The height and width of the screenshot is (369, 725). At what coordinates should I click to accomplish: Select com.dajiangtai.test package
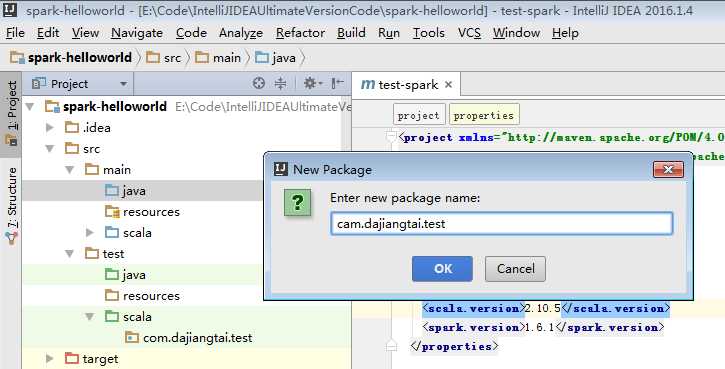pyautogui.click(x=189, y=338)
